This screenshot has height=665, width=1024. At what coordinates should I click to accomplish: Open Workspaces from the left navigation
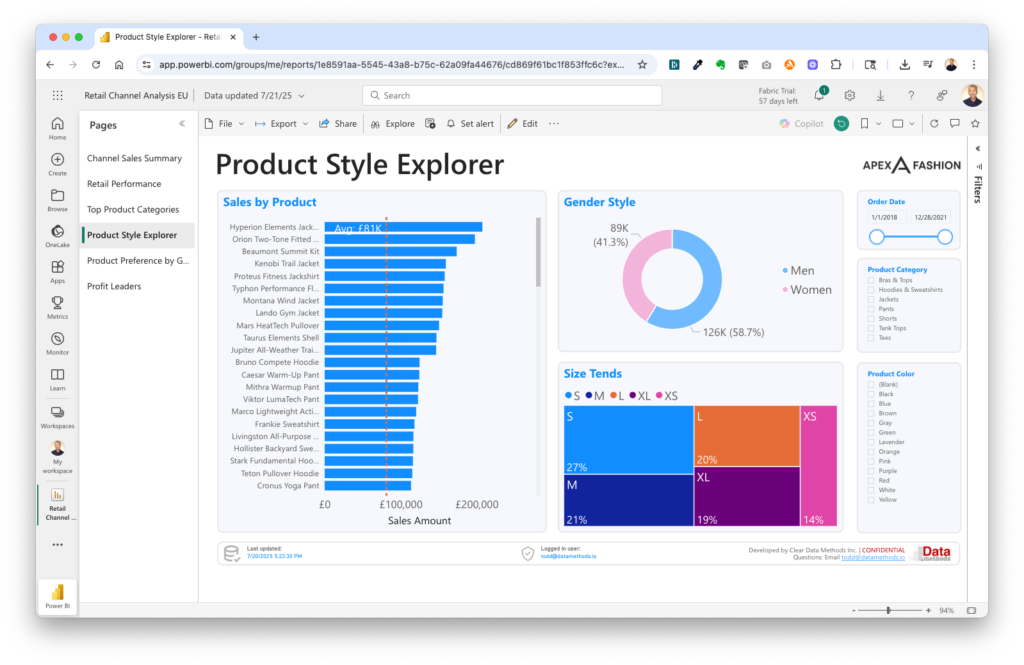click(57, 412)
